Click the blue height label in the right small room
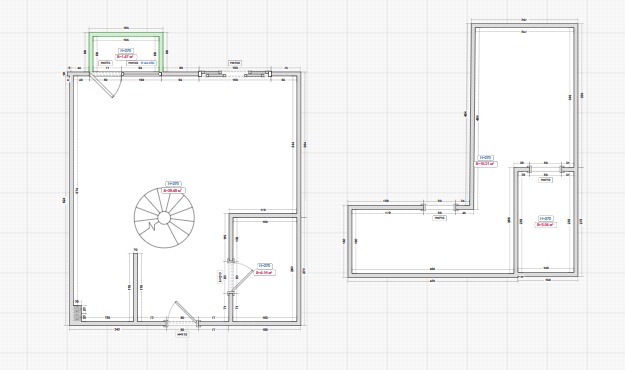 tap(545, 218)
